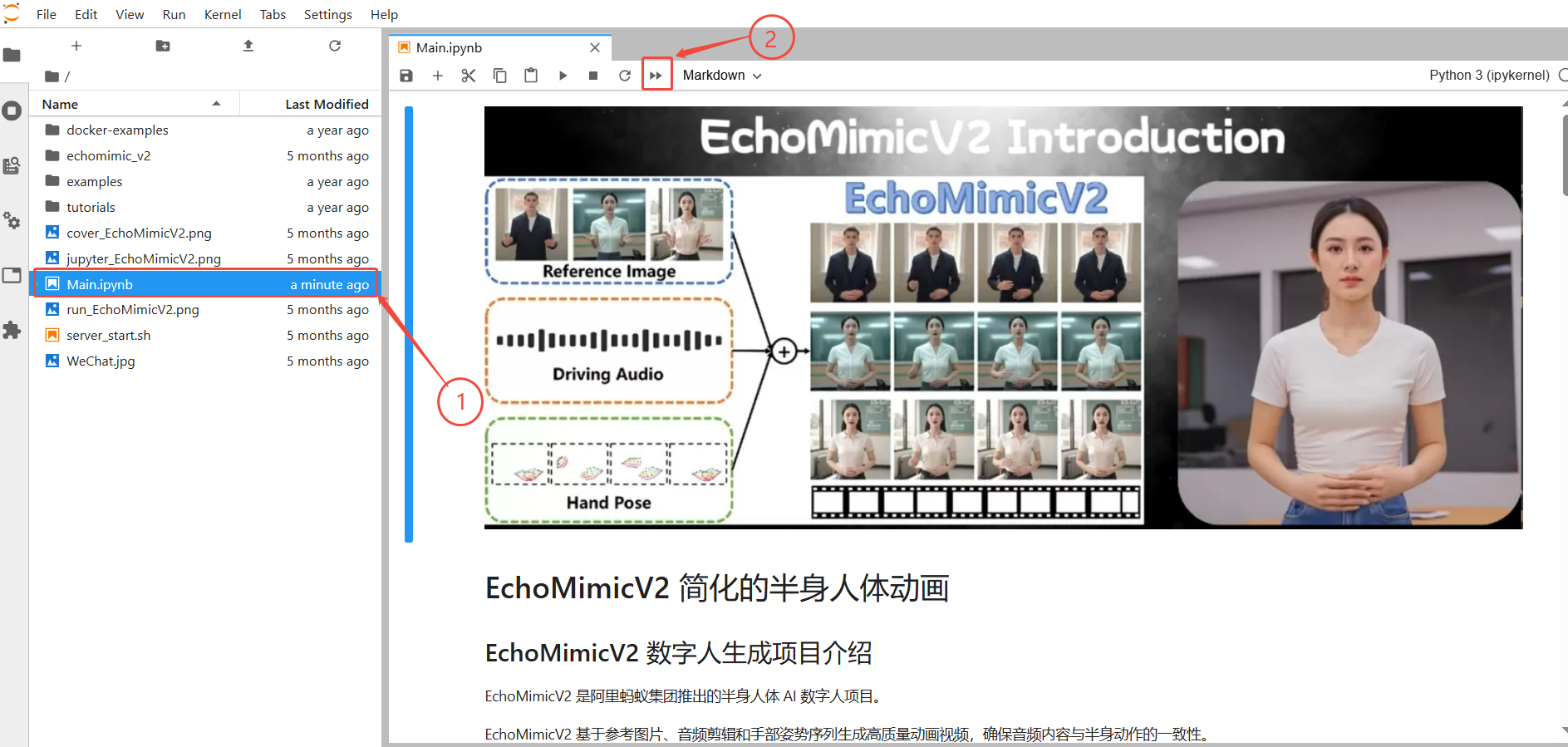Select the echomimic_v2 folder
The width and height of the screenshot is (1568, 747).
pyautogui.click(x=206, y=156)
